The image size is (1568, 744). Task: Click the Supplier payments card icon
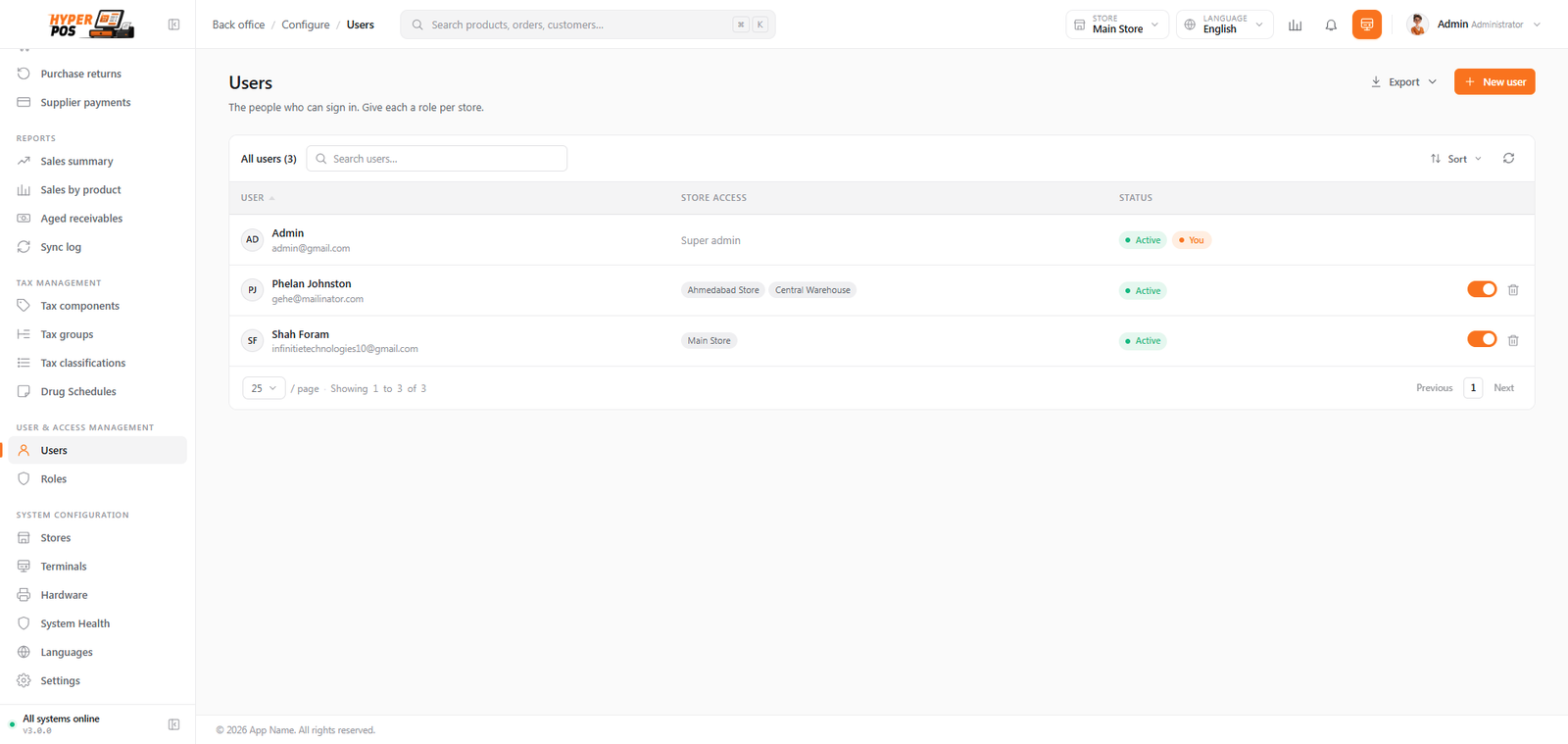[x=24, y=102]
